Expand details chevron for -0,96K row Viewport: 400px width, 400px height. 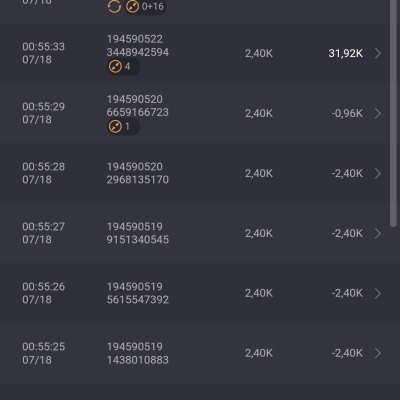coord(378,113)
